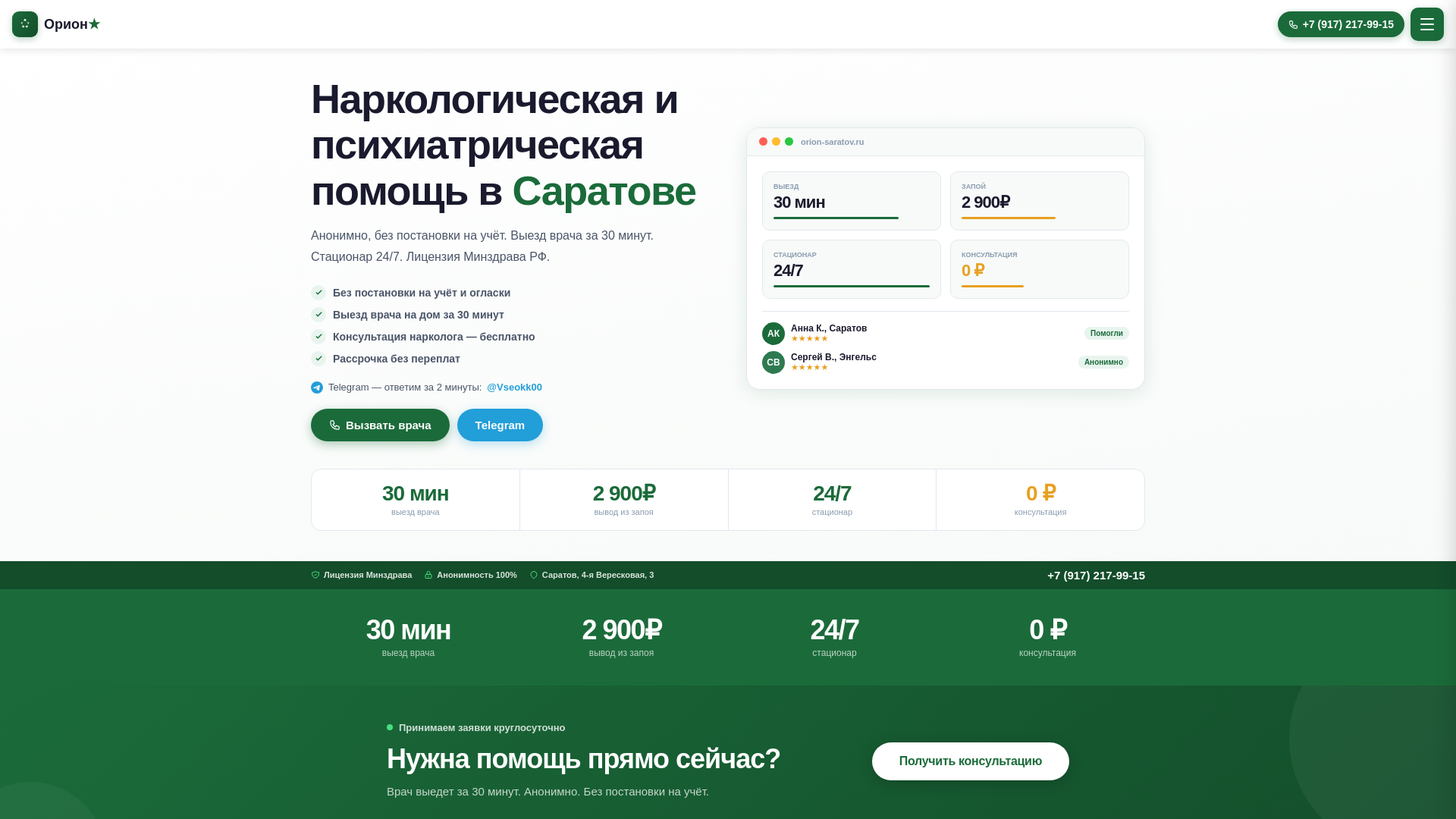Click green progress bar under 30 мин
The height and width of the screenshot is (819, 1456).
coord(836,218)
